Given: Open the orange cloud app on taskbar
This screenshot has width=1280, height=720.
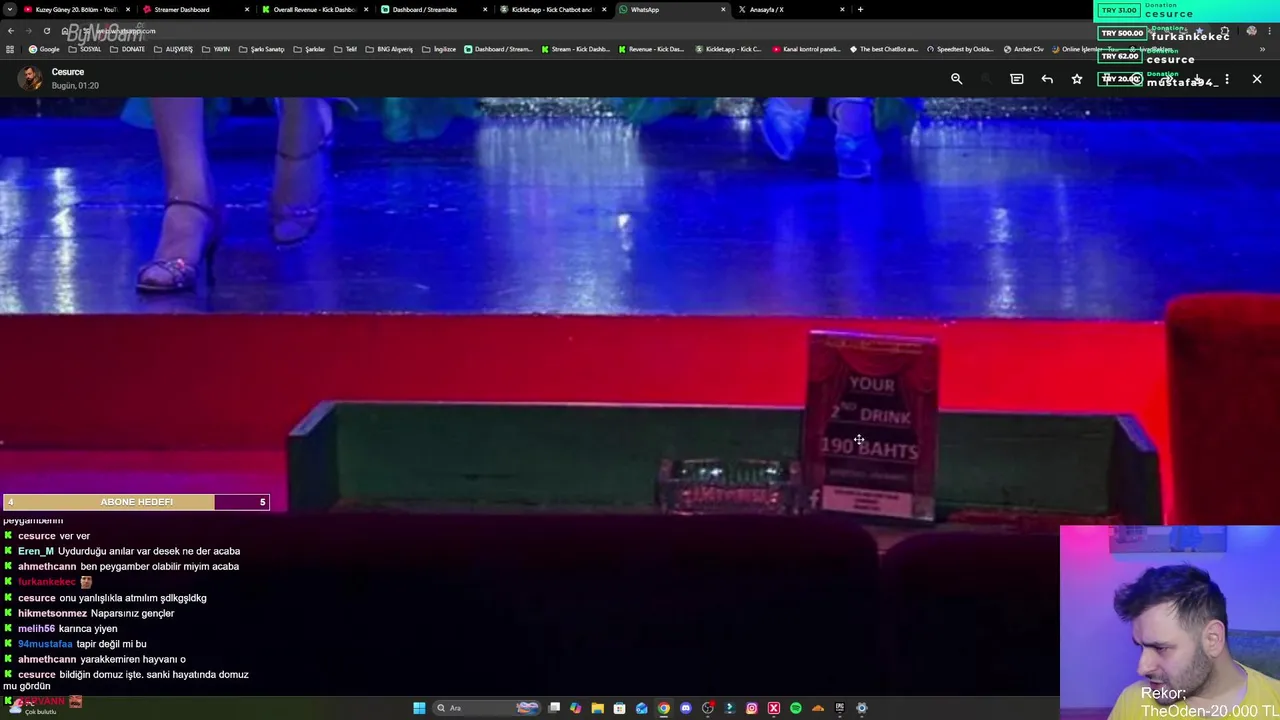Looking at the screenshot, I should click(x=818, y=708).
